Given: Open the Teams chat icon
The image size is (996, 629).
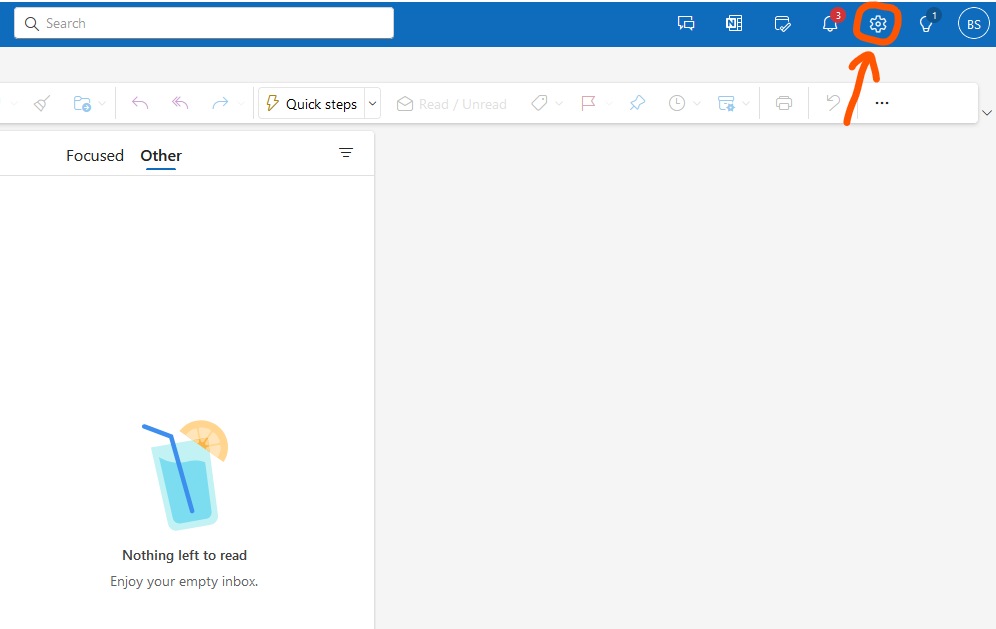Looking at the screenshot, I should click(x=686, y=23).
